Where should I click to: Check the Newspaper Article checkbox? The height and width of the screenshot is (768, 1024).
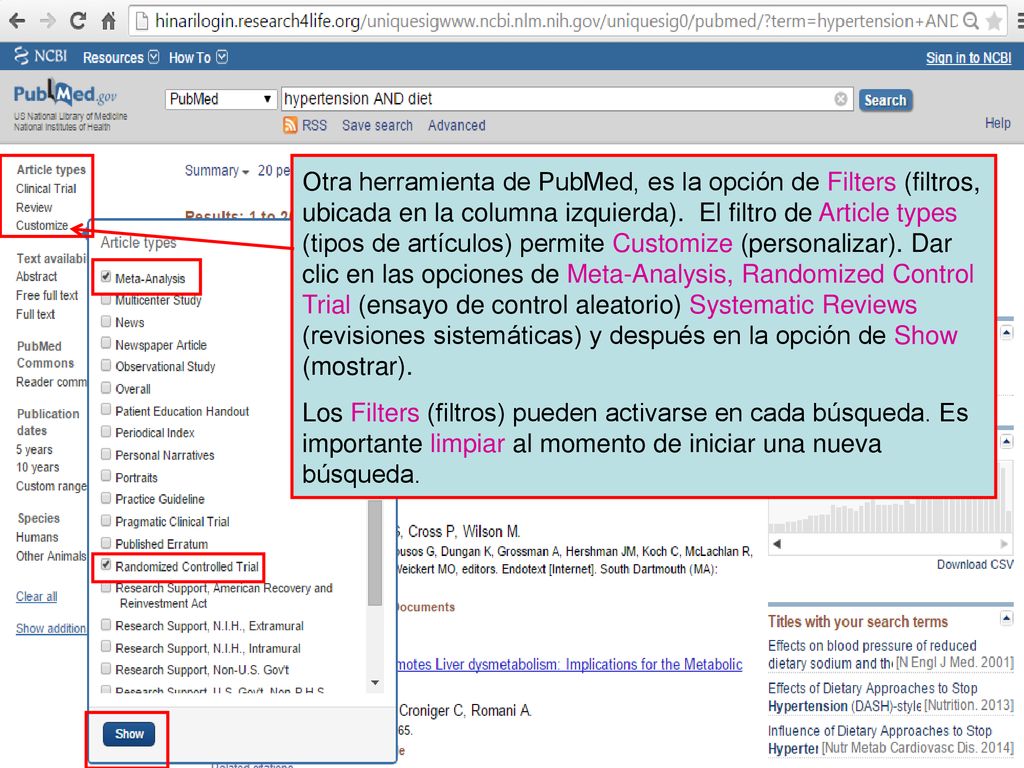coord(106,344)
